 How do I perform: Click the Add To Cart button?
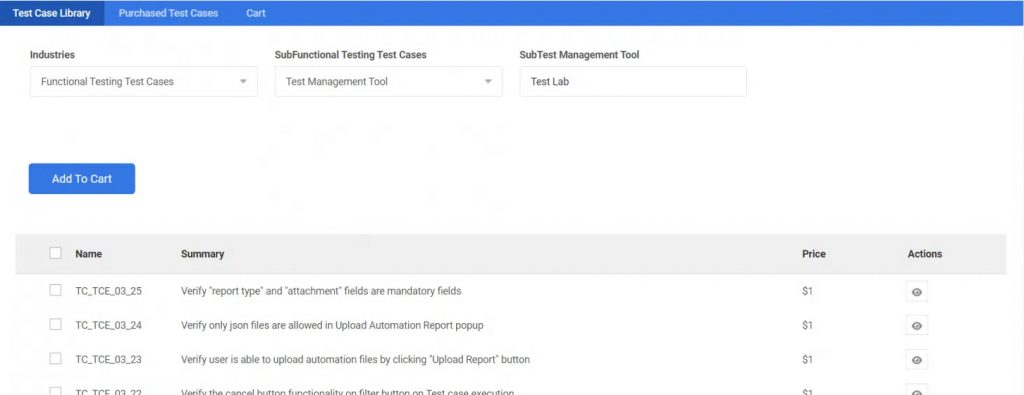click(82, 179)
